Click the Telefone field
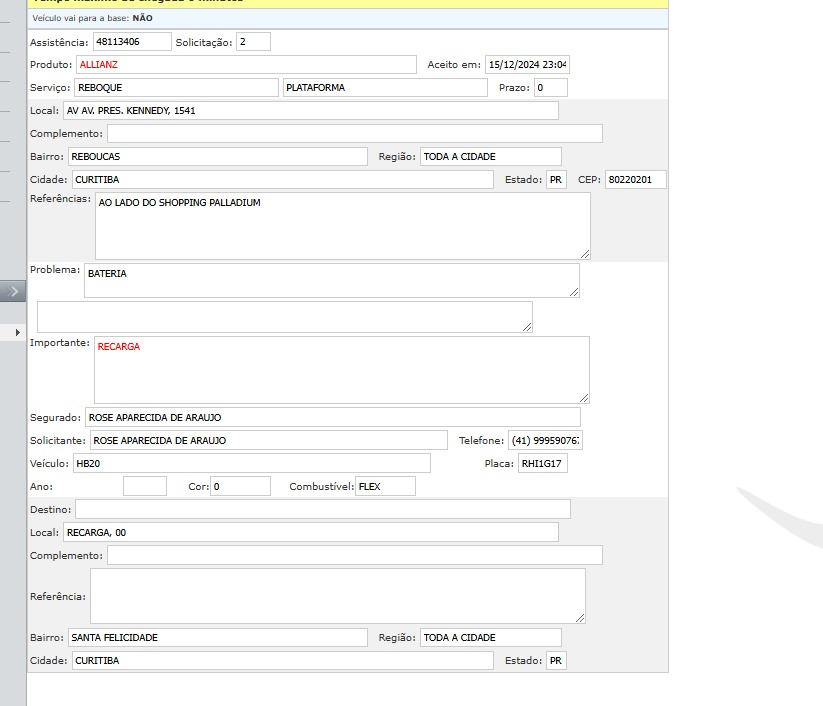823x706 pixels. pos(546,441)
